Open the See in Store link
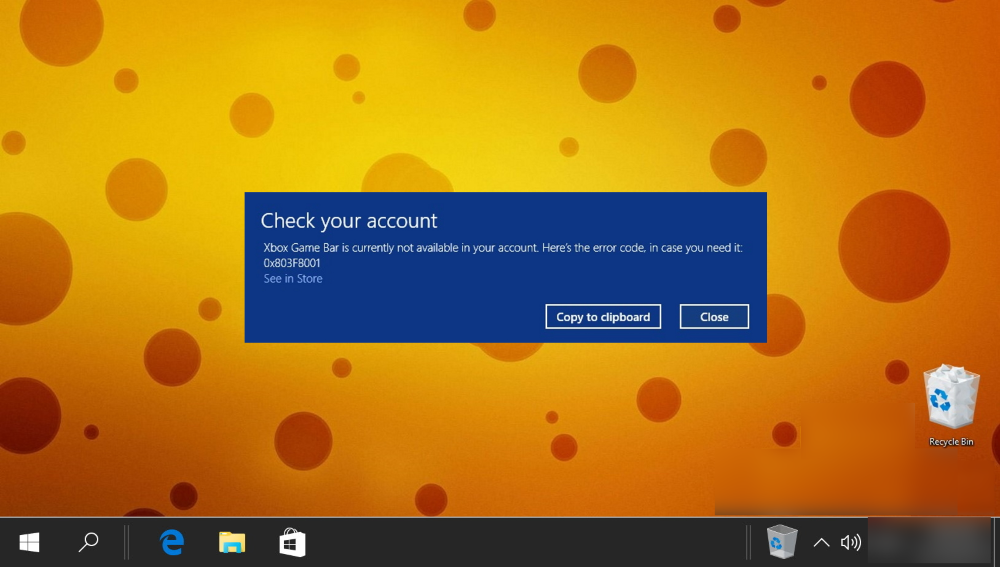The height and width of the screenshot is (567, 1000). click(x=293, y=279)
